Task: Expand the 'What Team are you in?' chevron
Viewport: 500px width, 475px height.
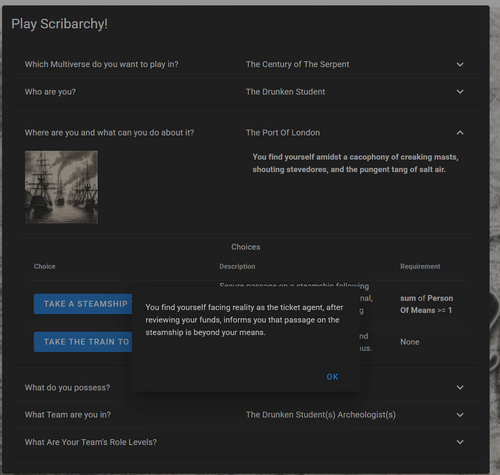Action: [460, 415]
